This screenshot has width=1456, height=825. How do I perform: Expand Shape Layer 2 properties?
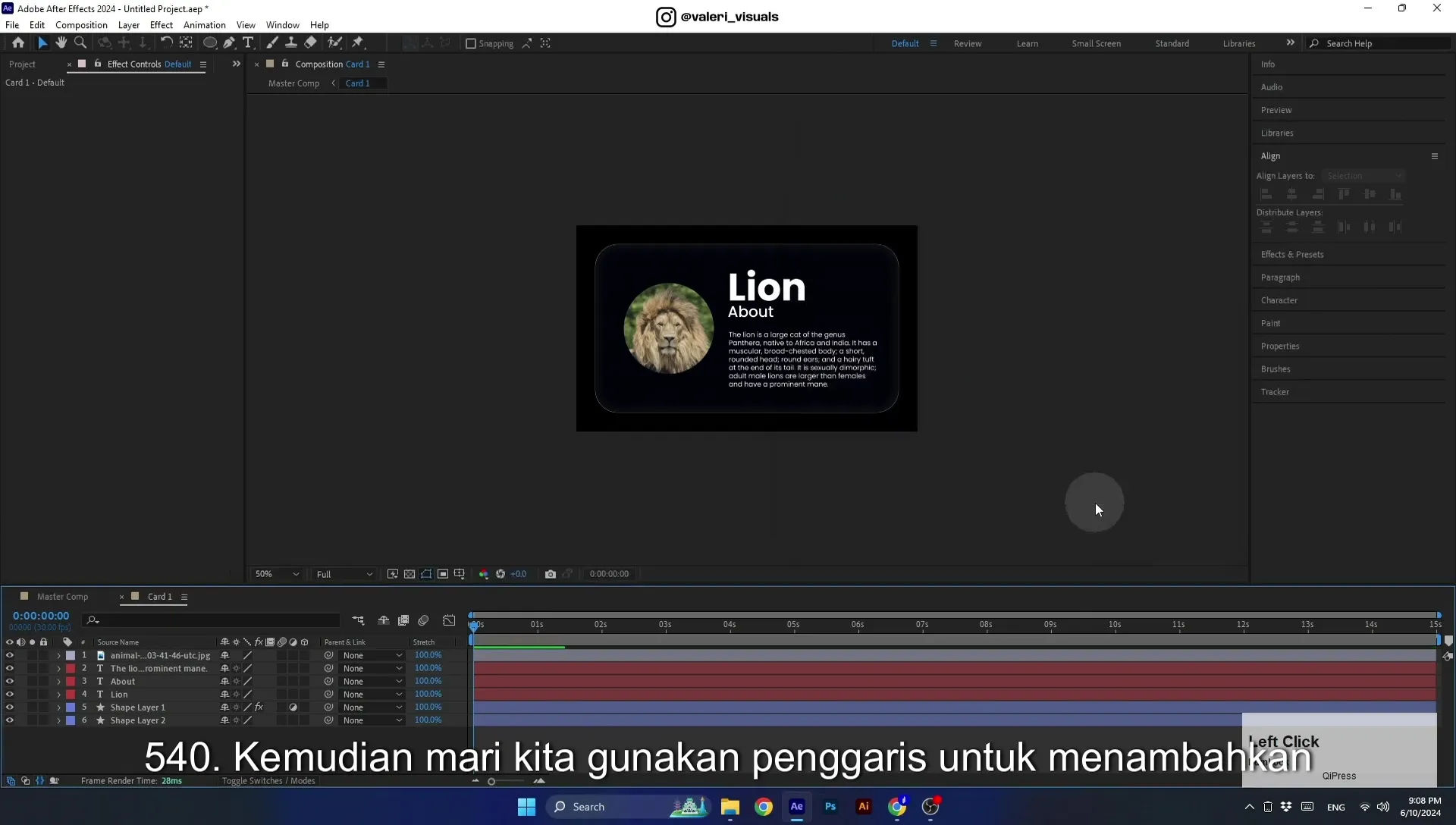coord(58,720)
